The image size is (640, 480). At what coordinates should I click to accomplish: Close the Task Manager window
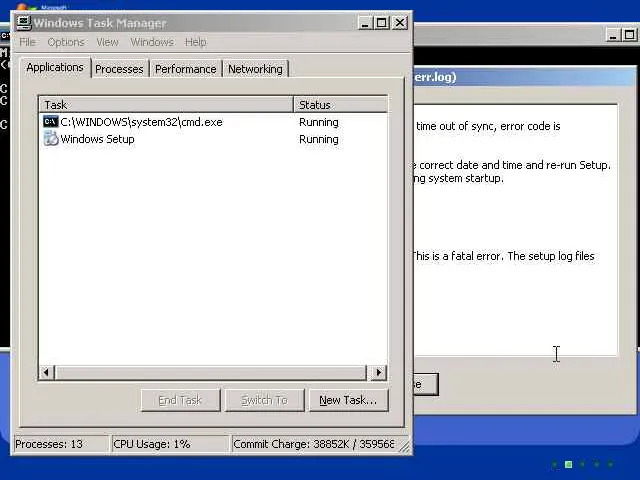tap(400, 23)
